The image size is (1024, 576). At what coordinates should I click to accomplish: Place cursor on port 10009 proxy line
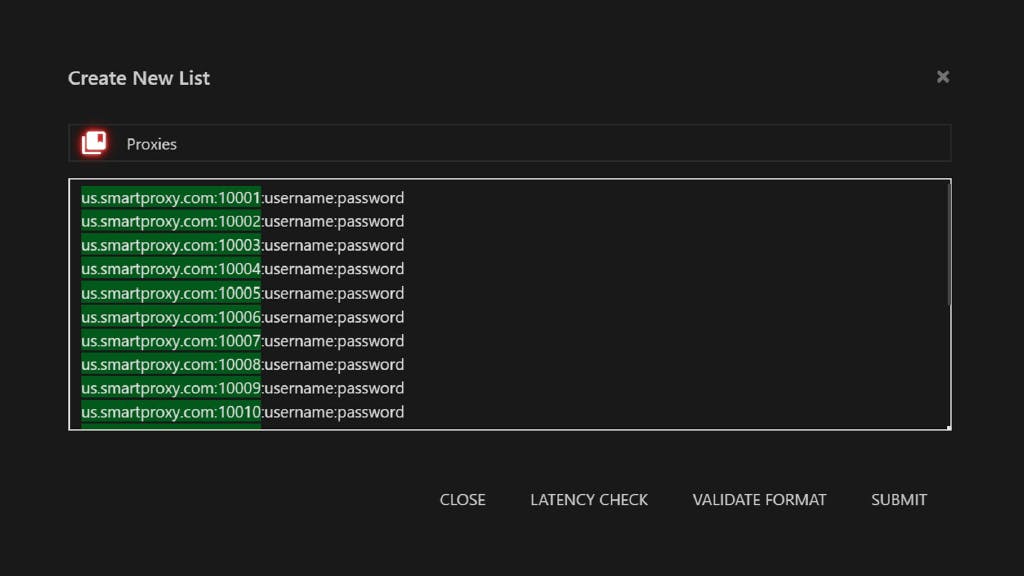click(x=242, y=389)
